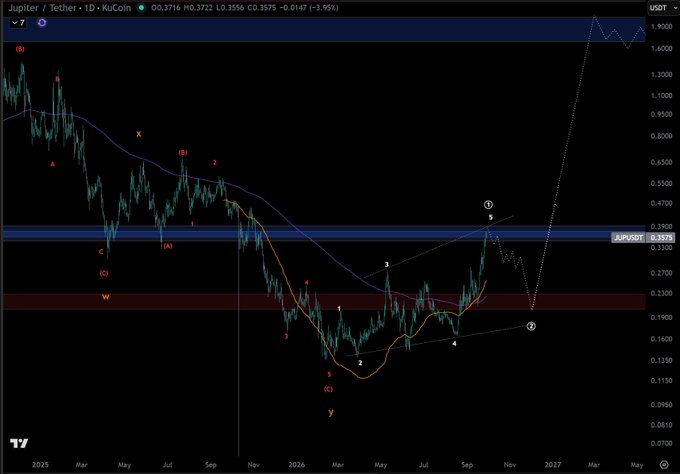This screenshot has height=474, width=680.
Task: Select the red (C) label above orange y
Action: 328,389
